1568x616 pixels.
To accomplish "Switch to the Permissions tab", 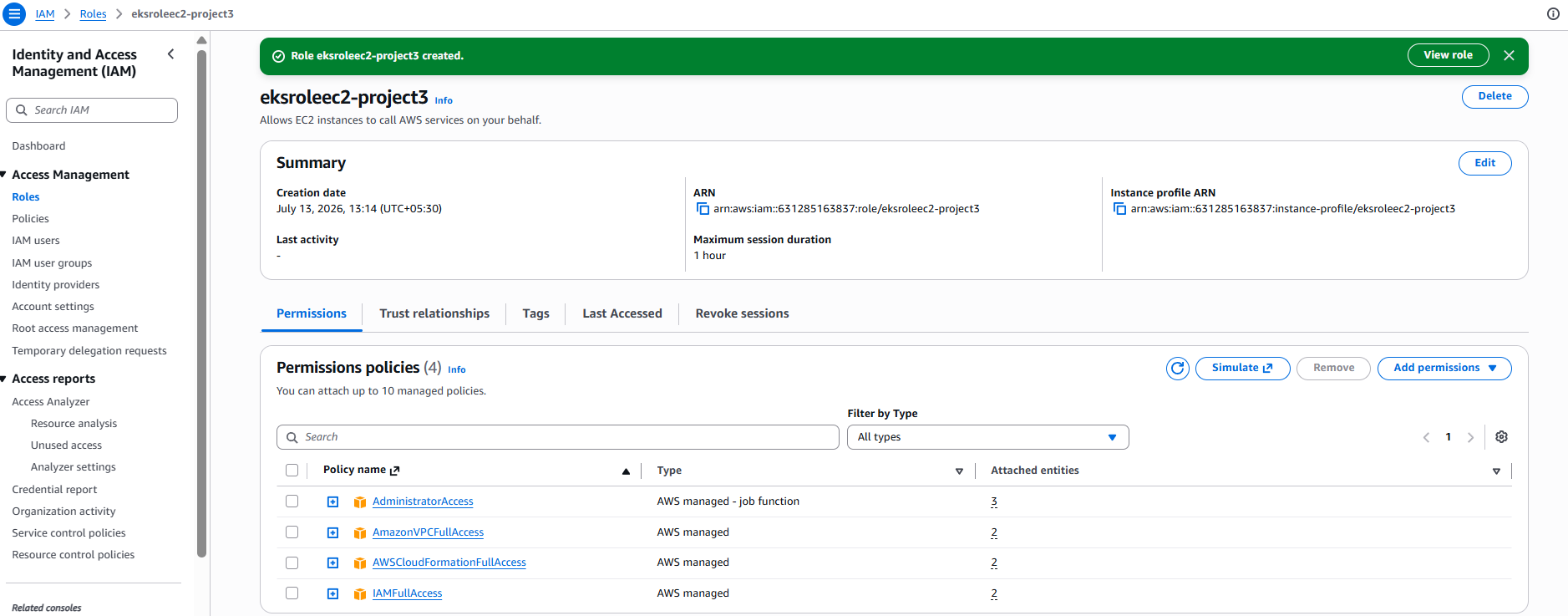I will coord(312,313).
